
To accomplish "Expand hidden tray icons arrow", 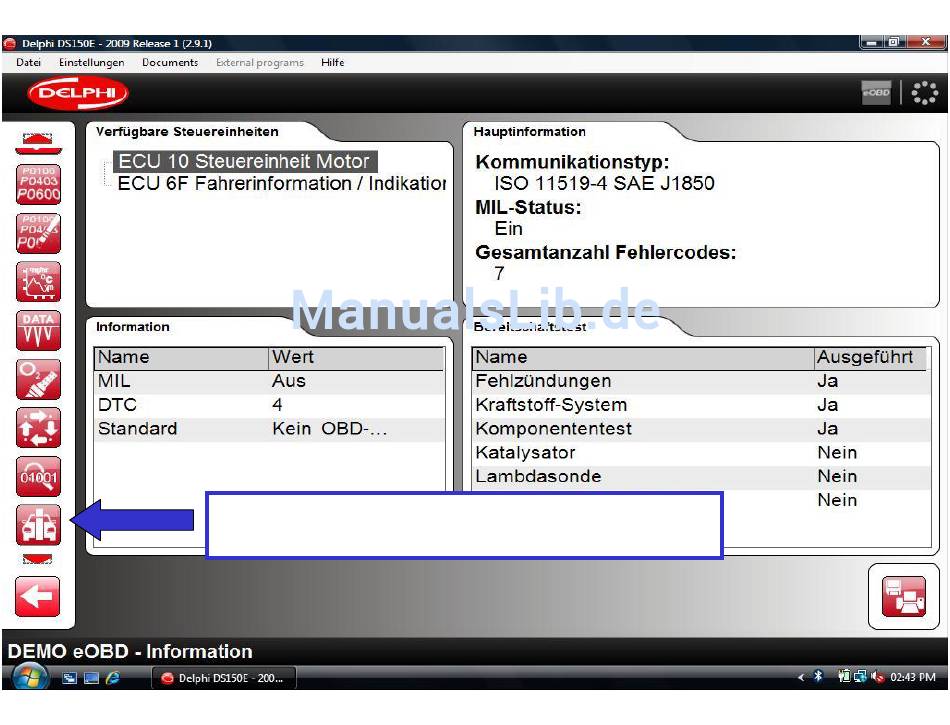I will pos(801,677).
